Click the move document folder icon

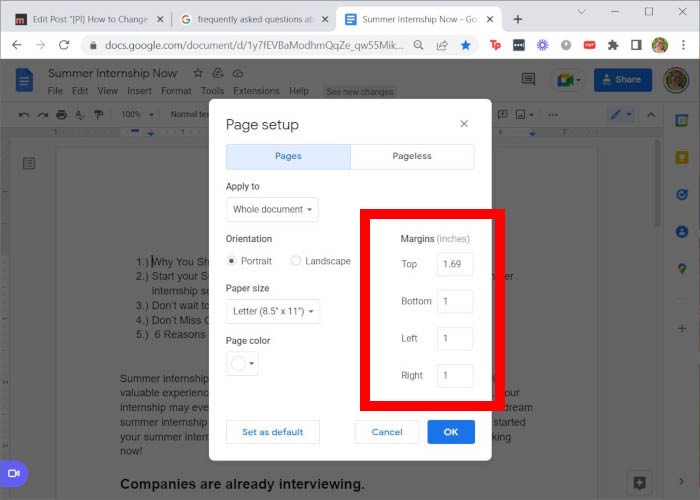pos(218,73)
